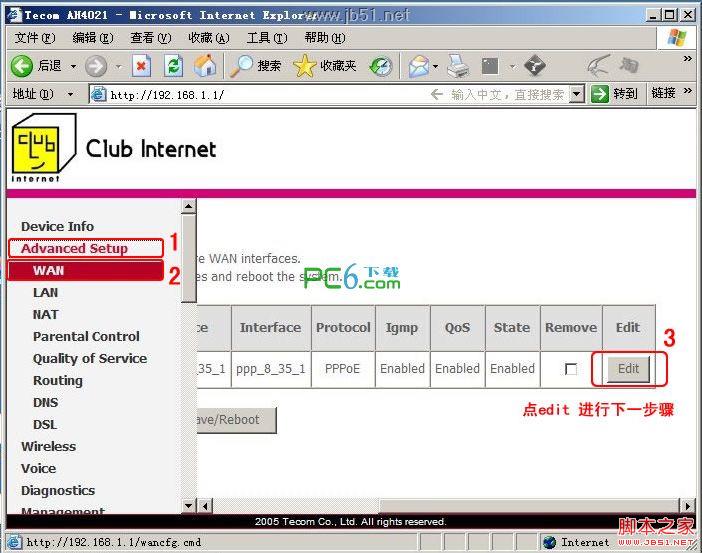This screenshot has height=553, width=702.
Task: Open the Wireless section
Action: pos(48,446)
